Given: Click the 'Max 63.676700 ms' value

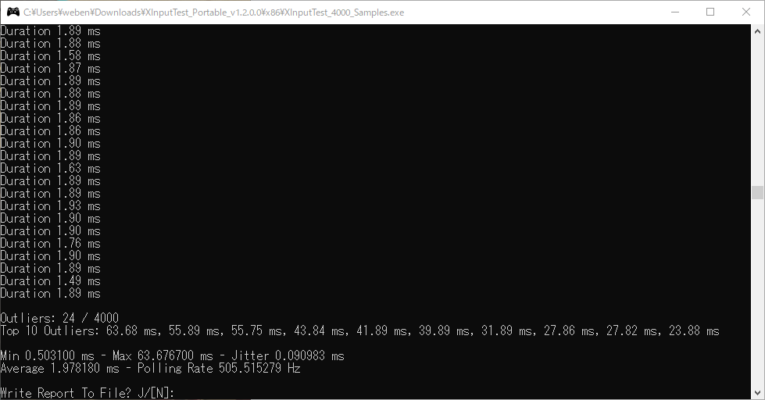Looking at the screenshot, I should 163,356.
